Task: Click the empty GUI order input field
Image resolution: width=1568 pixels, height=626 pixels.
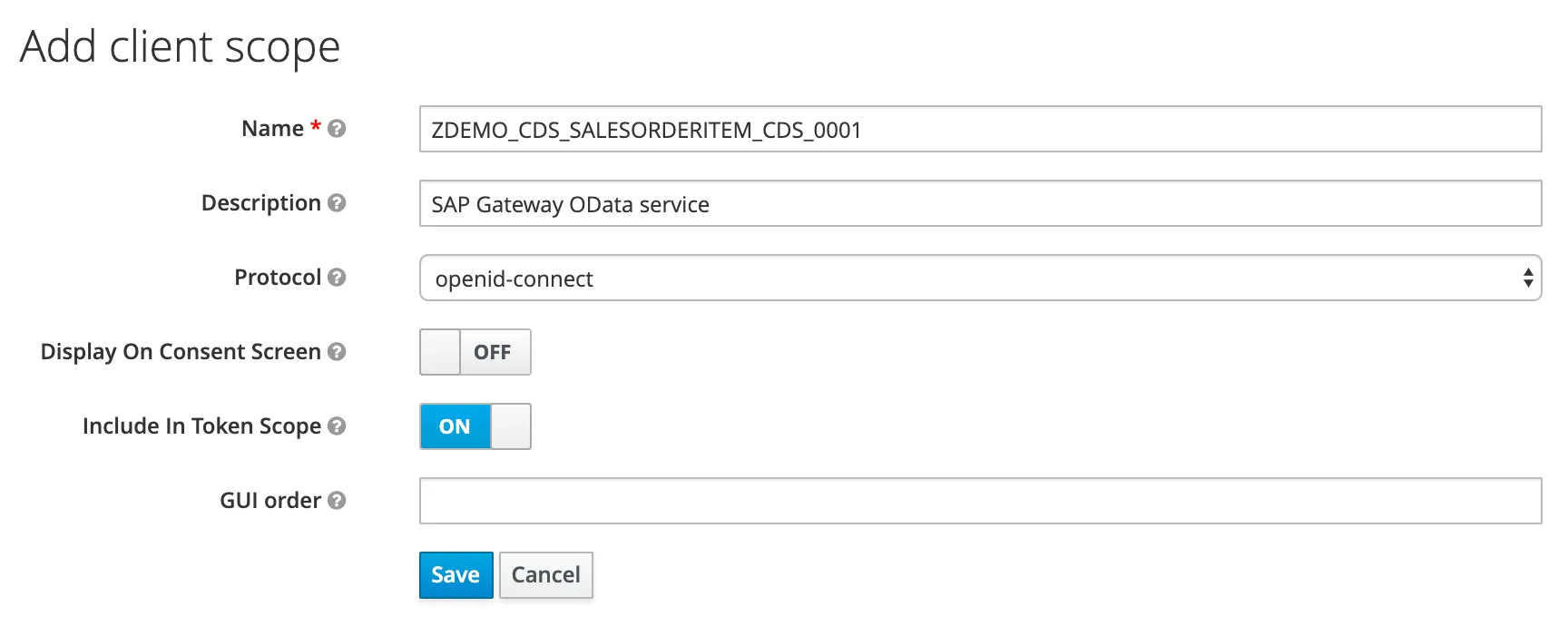Action: point(980,501)
